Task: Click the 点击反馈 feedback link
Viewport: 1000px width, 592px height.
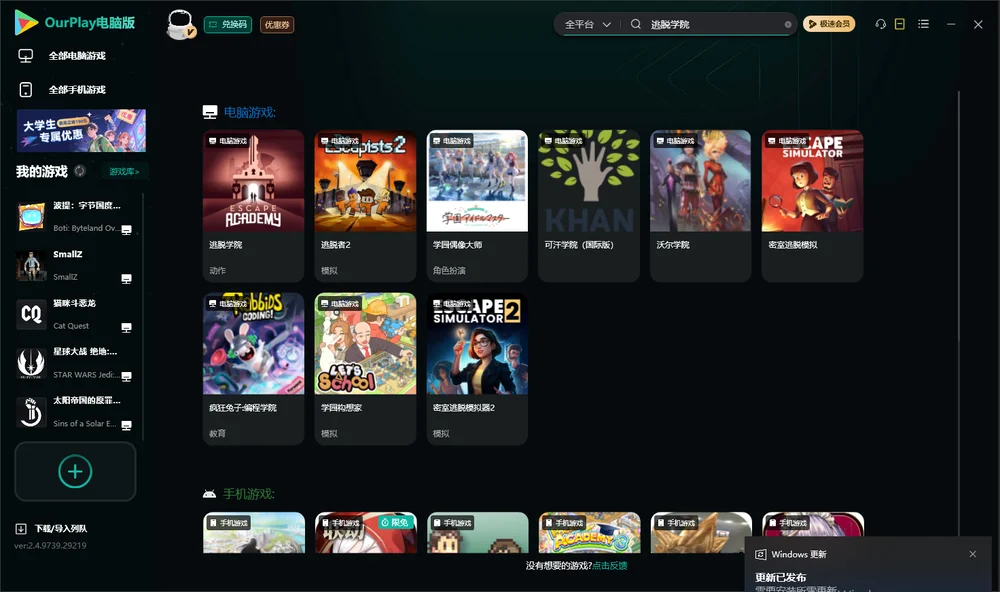Action: pos(610,566)
